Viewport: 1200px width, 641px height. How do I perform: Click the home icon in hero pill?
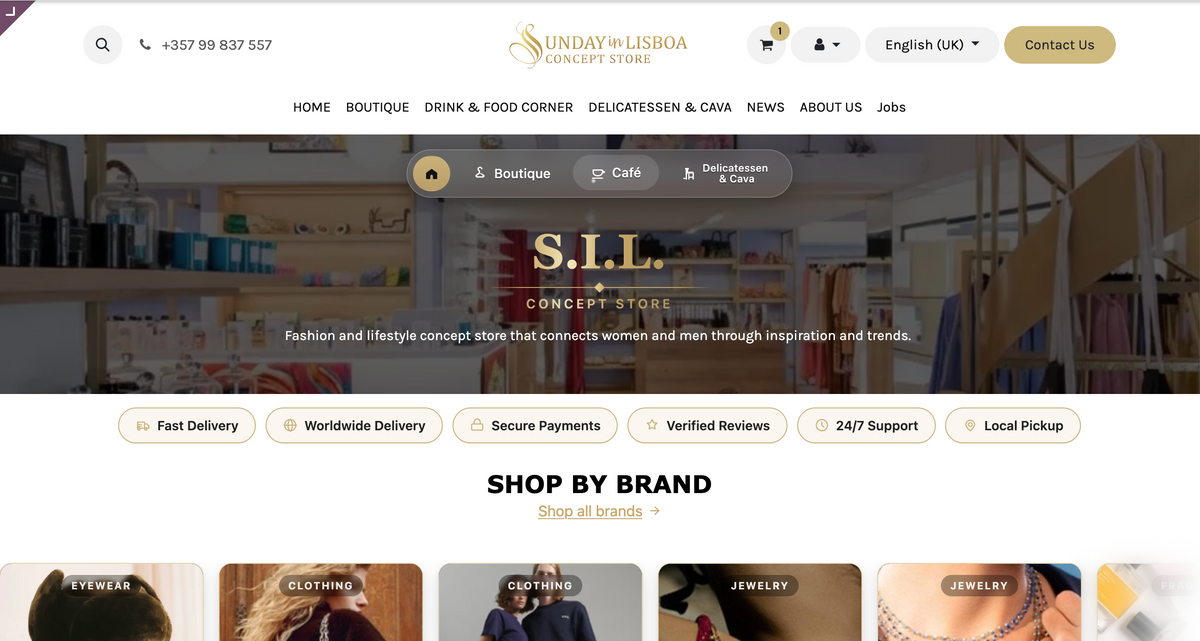click(x=432, y=173)
